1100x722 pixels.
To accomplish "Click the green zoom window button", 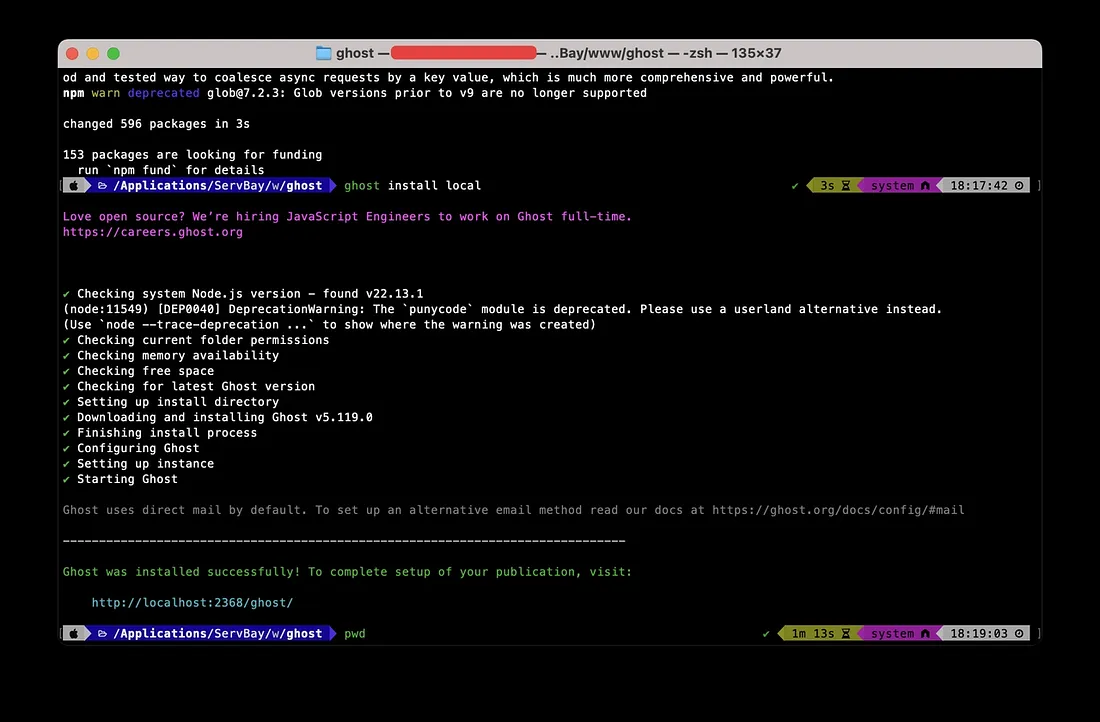I will [114, 53].
